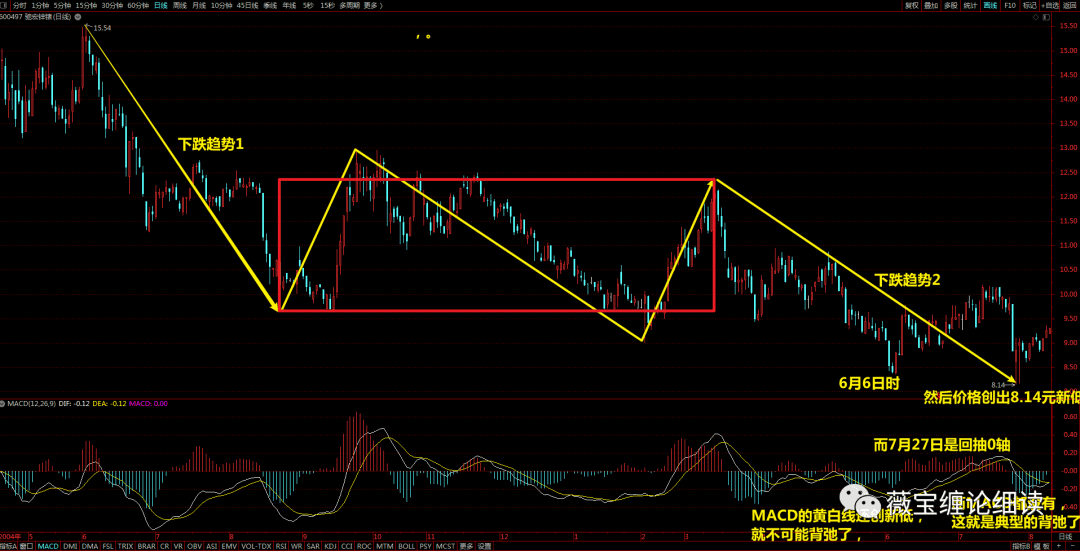Open the F10 company info
Screen dimensions: 1080x551
1010,6
